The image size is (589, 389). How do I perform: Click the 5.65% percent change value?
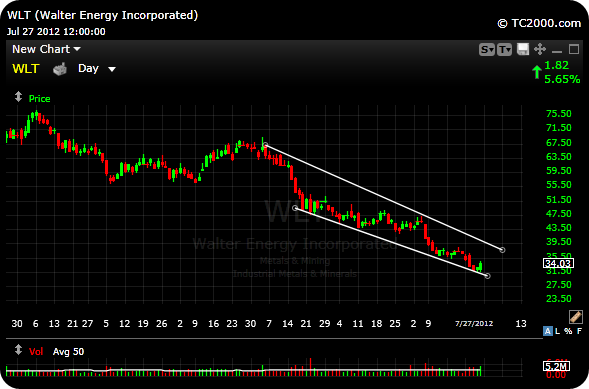click(x=562, y=79)
